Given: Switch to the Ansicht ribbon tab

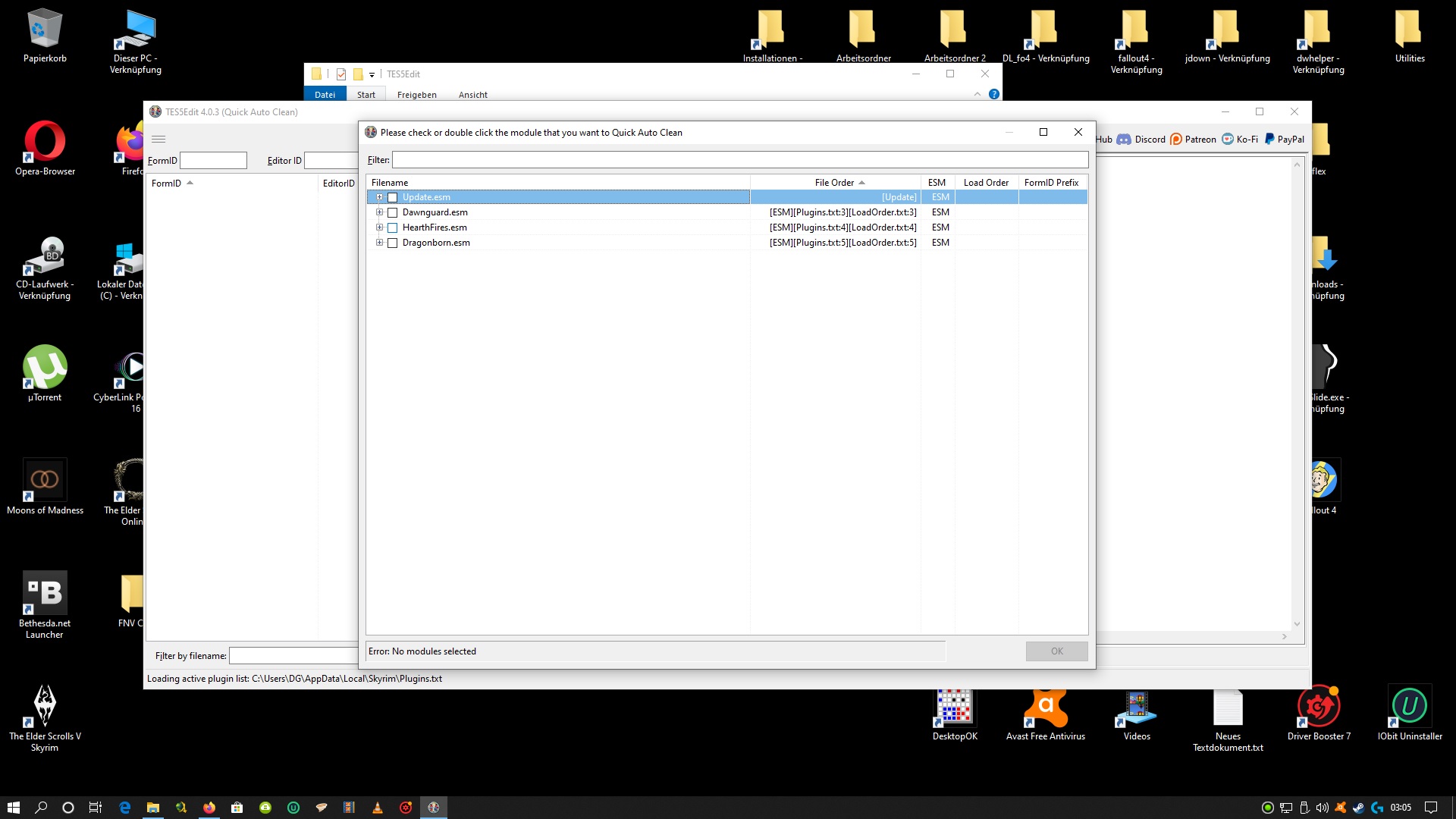Looking at the screenshot, I should [472, 95].
